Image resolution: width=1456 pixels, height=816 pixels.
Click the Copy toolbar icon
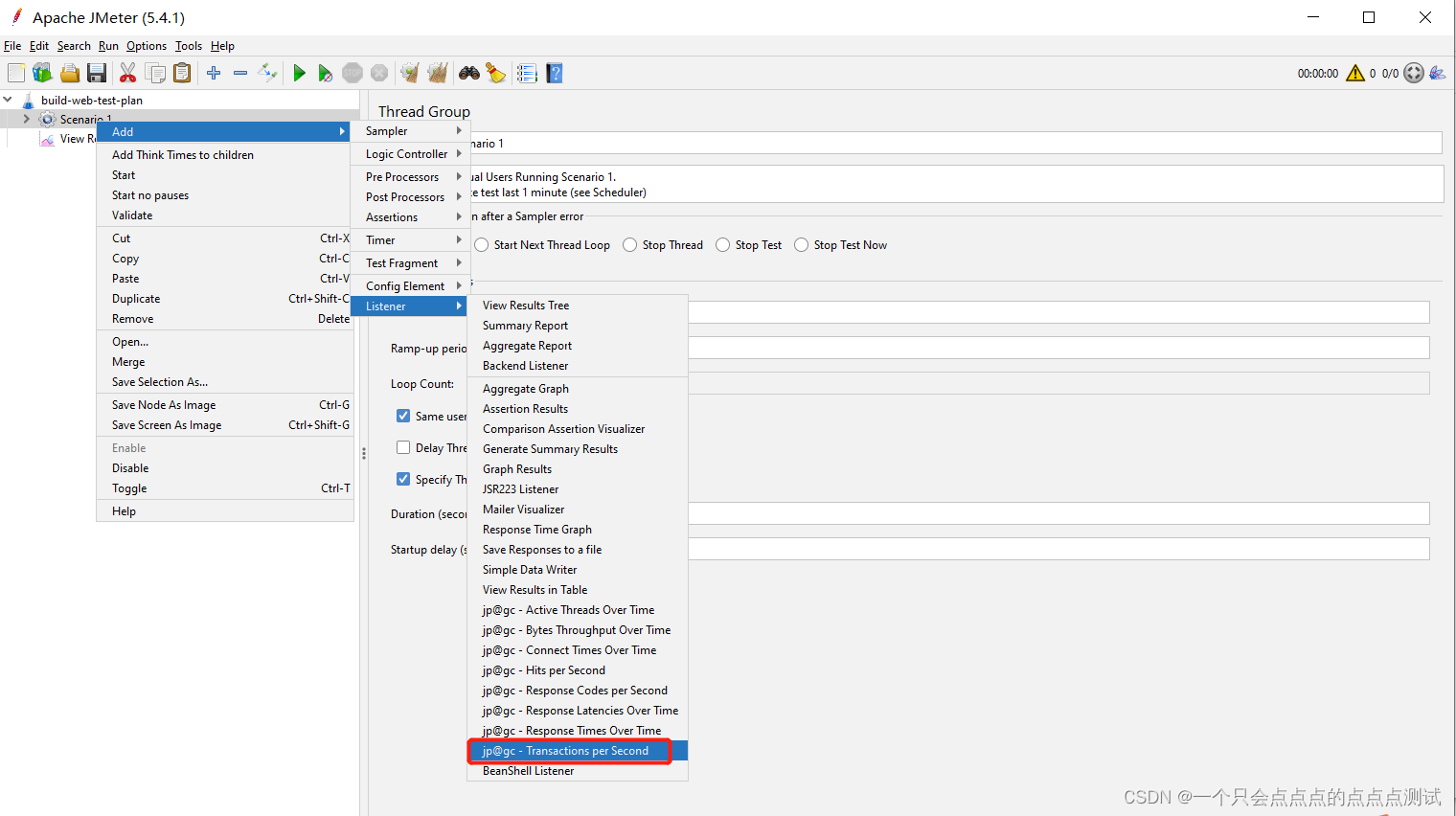155,73
